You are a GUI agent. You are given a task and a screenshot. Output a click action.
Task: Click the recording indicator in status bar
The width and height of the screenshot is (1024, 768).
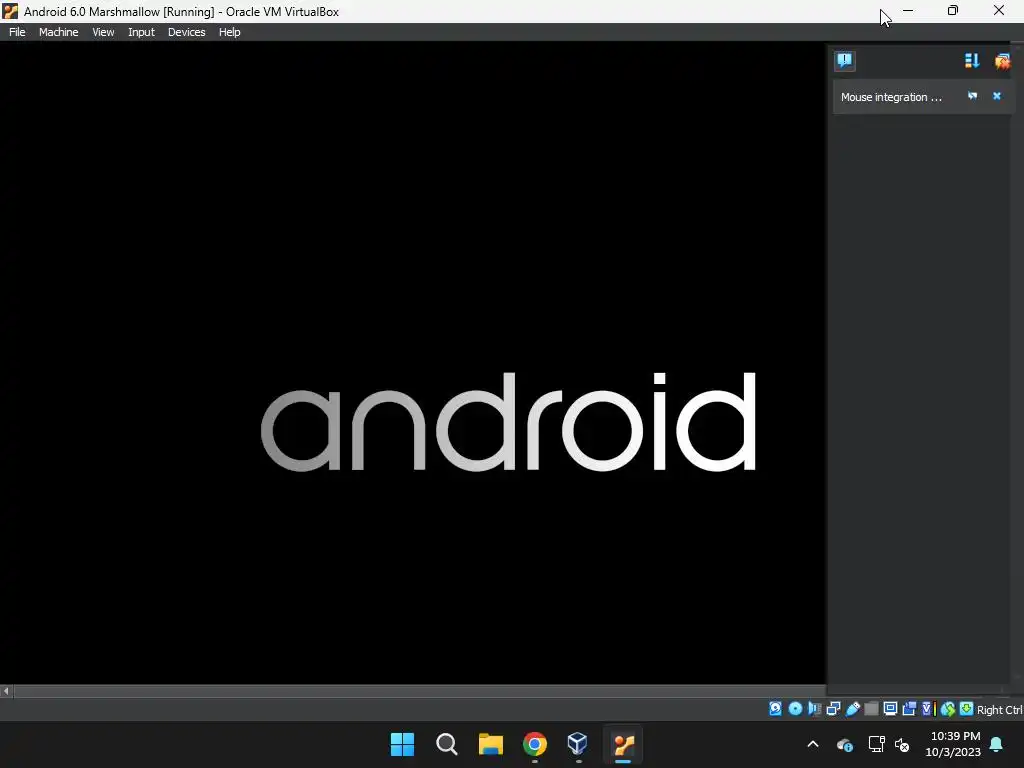tap(909, 709)
